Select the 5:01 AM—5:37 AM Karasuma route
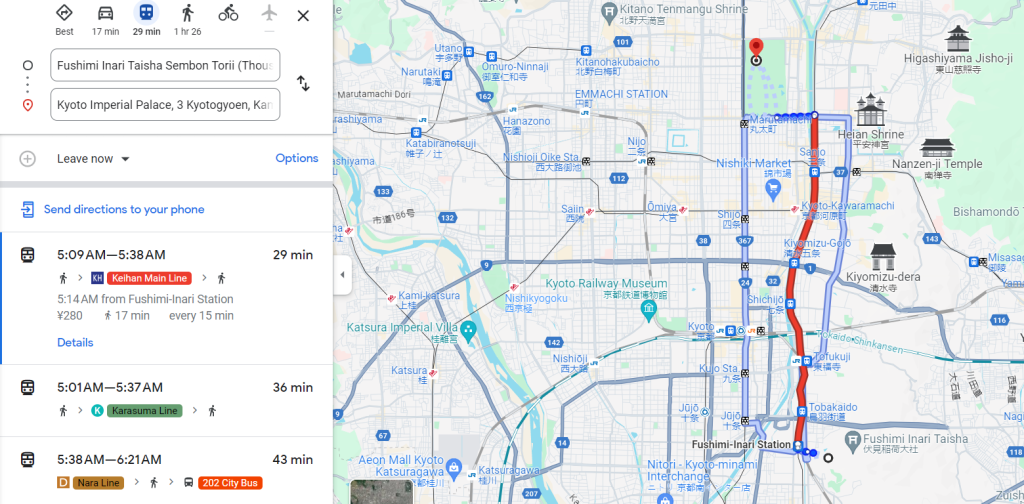 tap(167, 400)
